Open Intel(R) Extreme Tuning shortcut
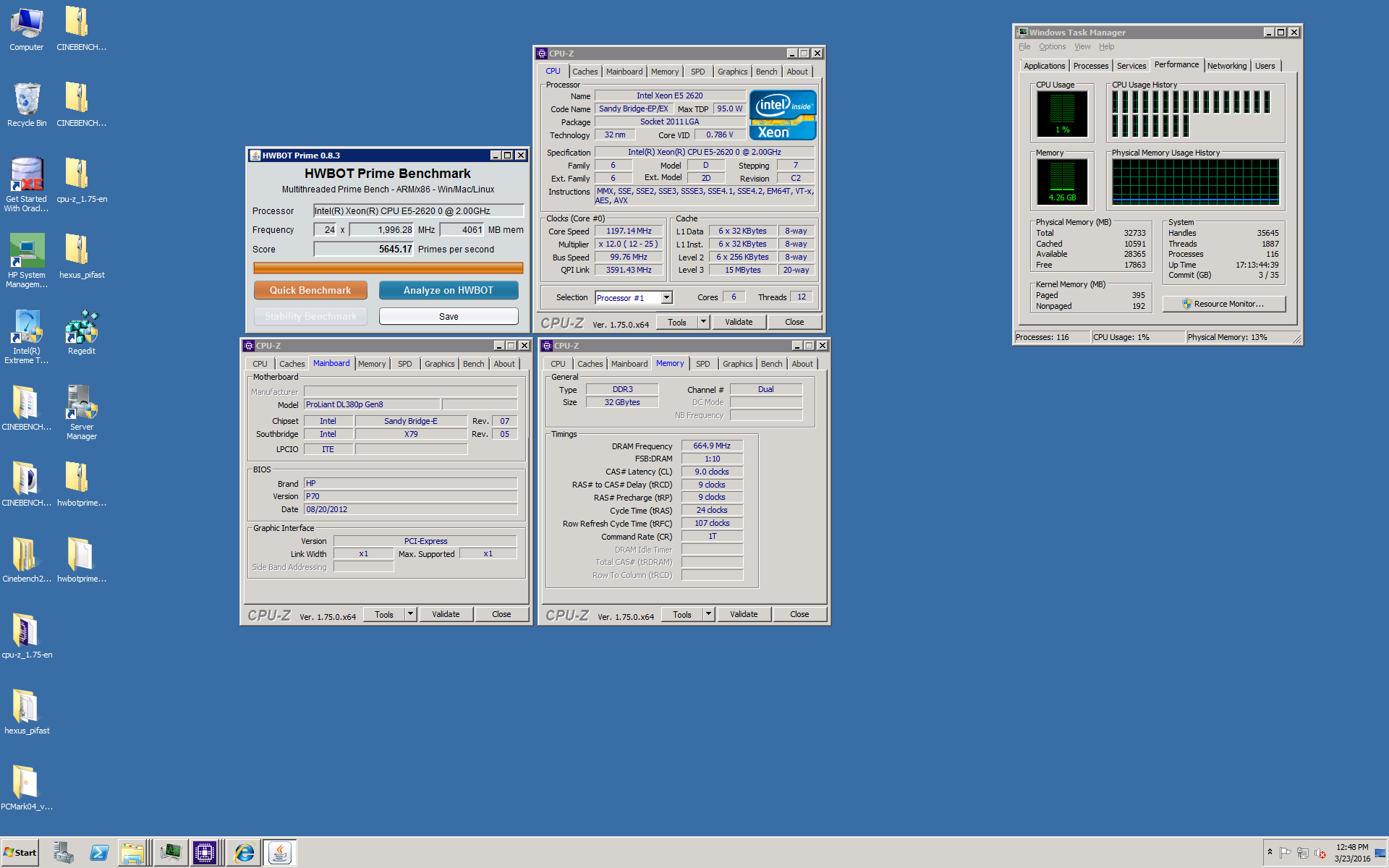The image size is (1389, 868). (x=27, y=336)
